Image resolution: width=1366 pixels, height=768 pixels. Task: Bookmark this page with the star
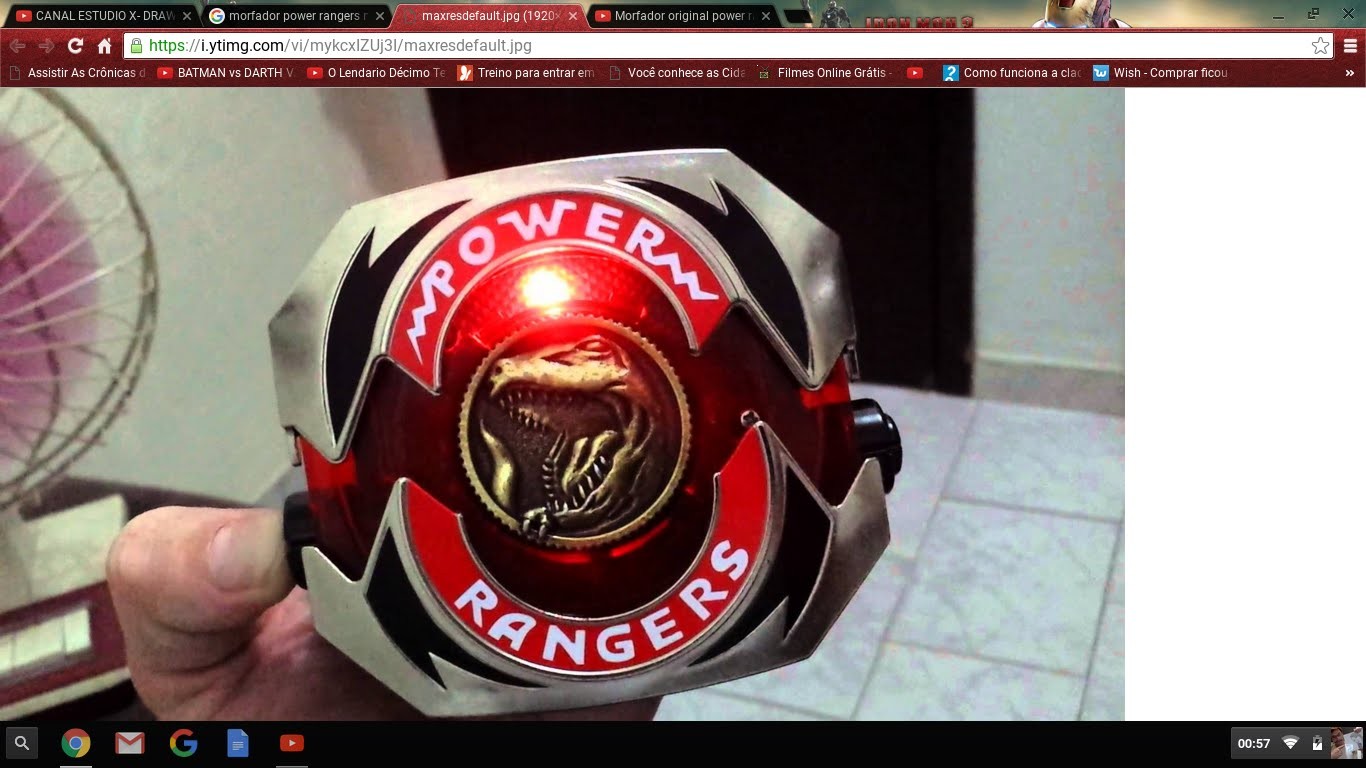(1320, 46)
